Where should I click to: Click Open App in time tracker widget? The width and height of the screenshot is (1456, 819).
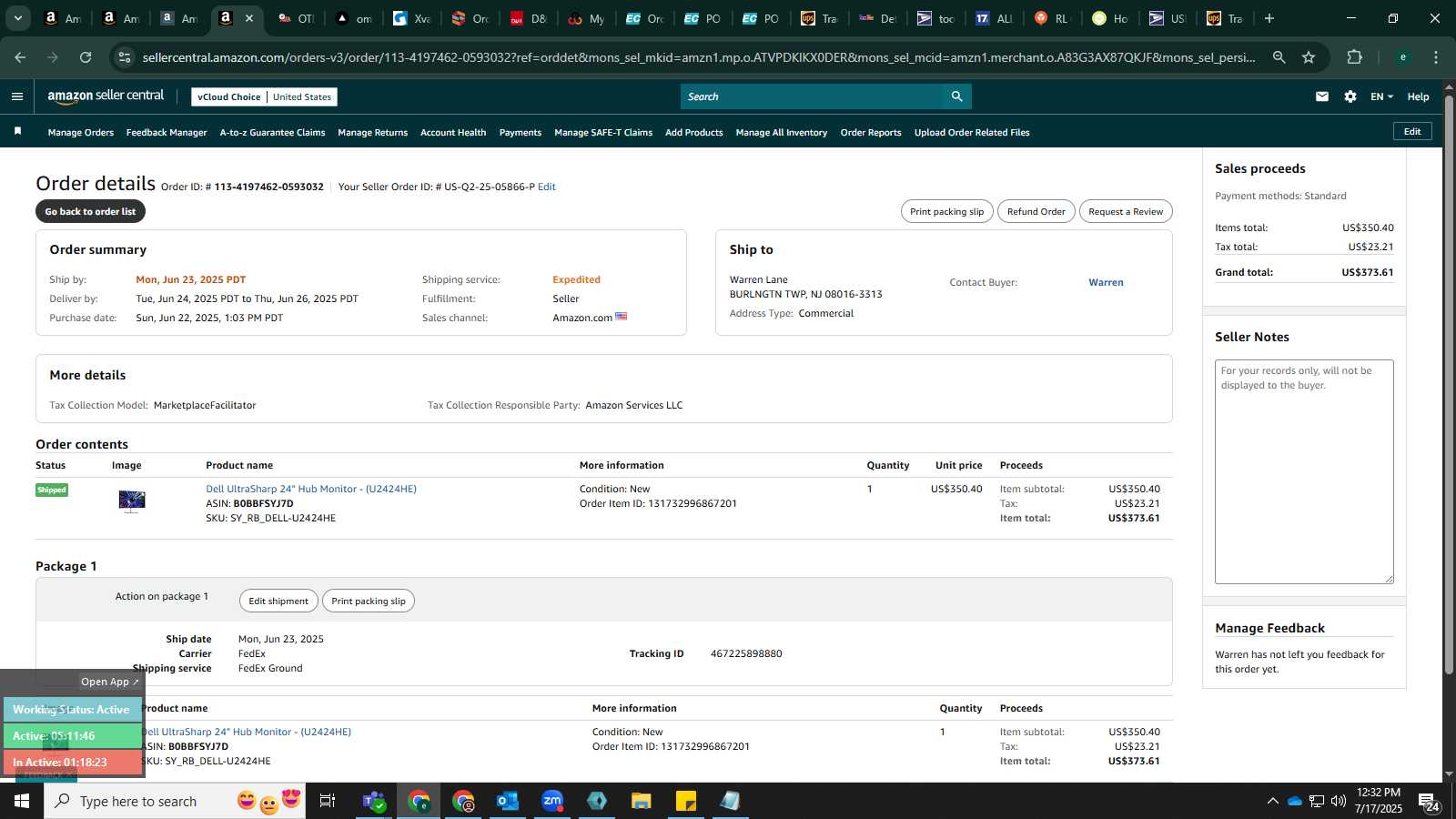point(109,682)
